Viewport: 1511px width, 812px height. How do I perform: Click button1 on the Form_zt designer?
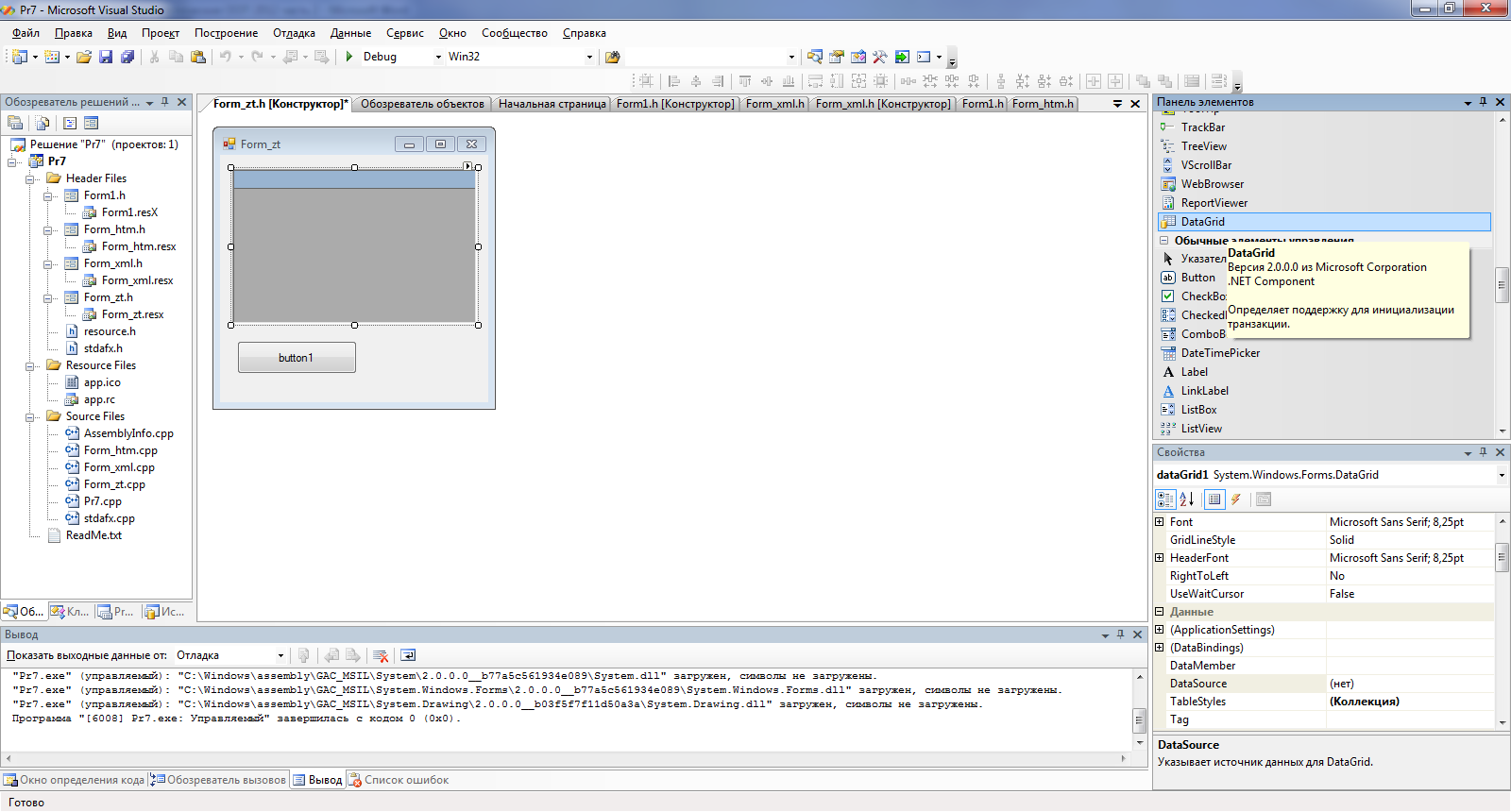coord(297,358)
